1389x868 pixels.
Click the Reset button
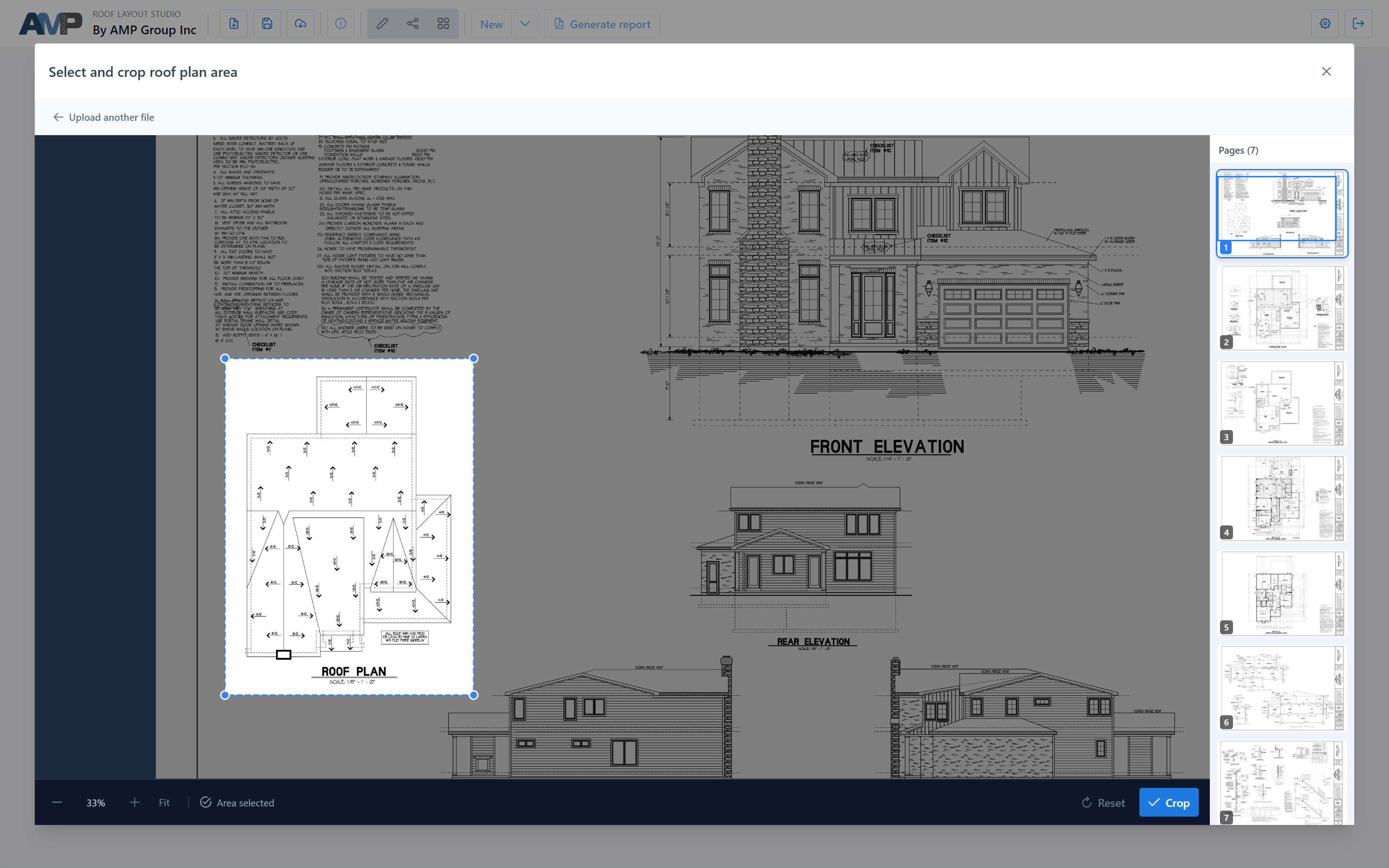1103,803
